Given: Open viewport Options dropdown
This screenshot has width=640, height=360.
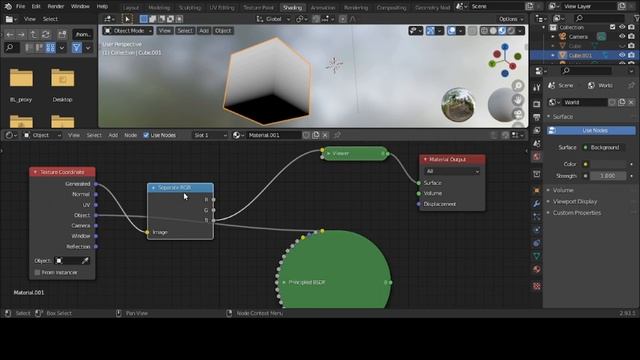Looking at the screenshot, I should pyautogui.click(x=511, y=19).
